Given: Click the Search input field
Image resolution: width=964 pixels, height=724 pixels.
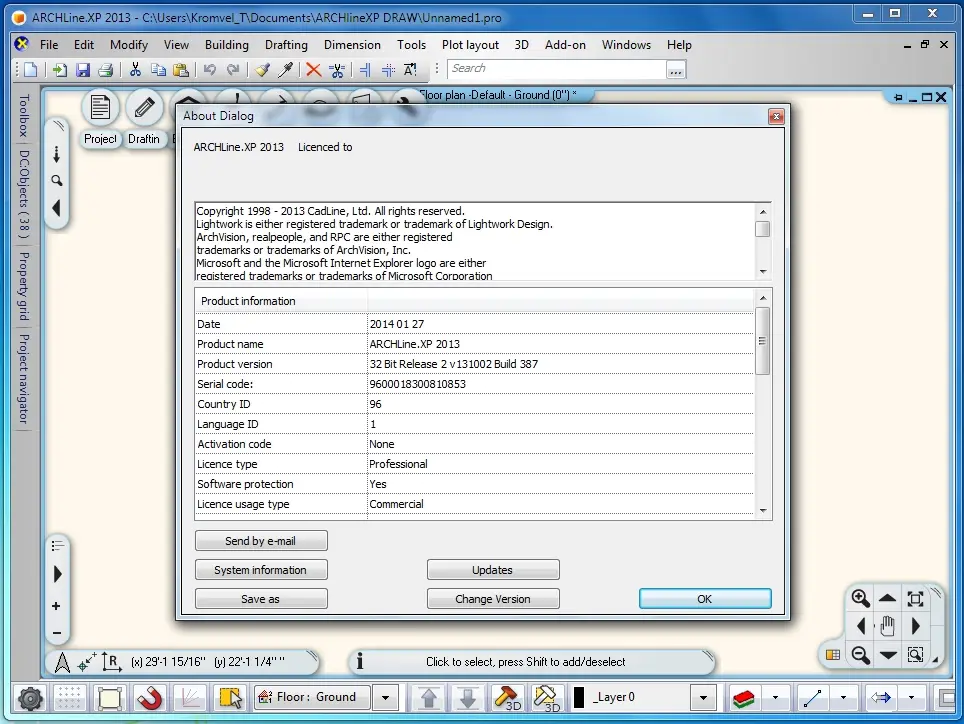Looking at the screenshot, I should point(556,69).
